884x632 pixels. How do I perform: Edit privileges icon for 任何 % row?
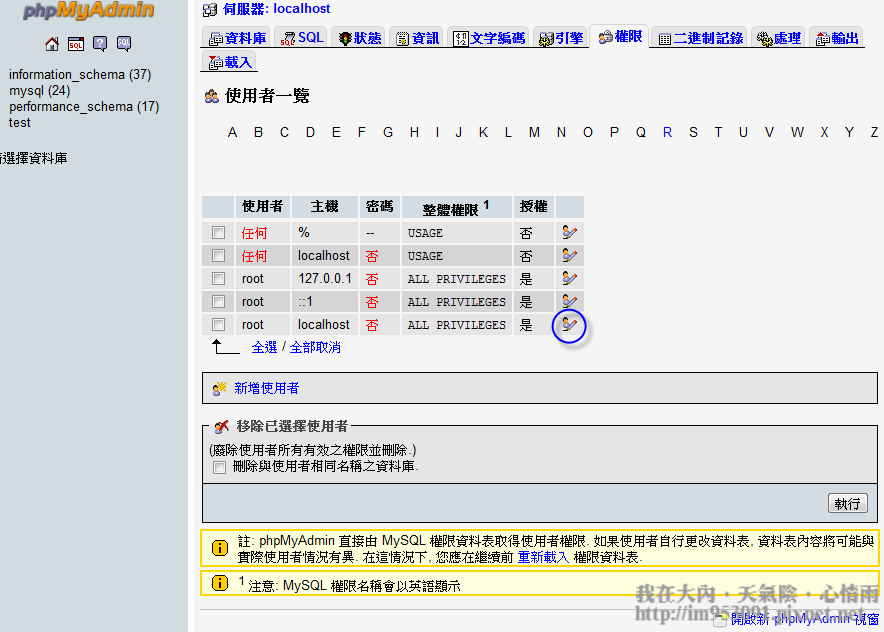click(x=569, y=232)
